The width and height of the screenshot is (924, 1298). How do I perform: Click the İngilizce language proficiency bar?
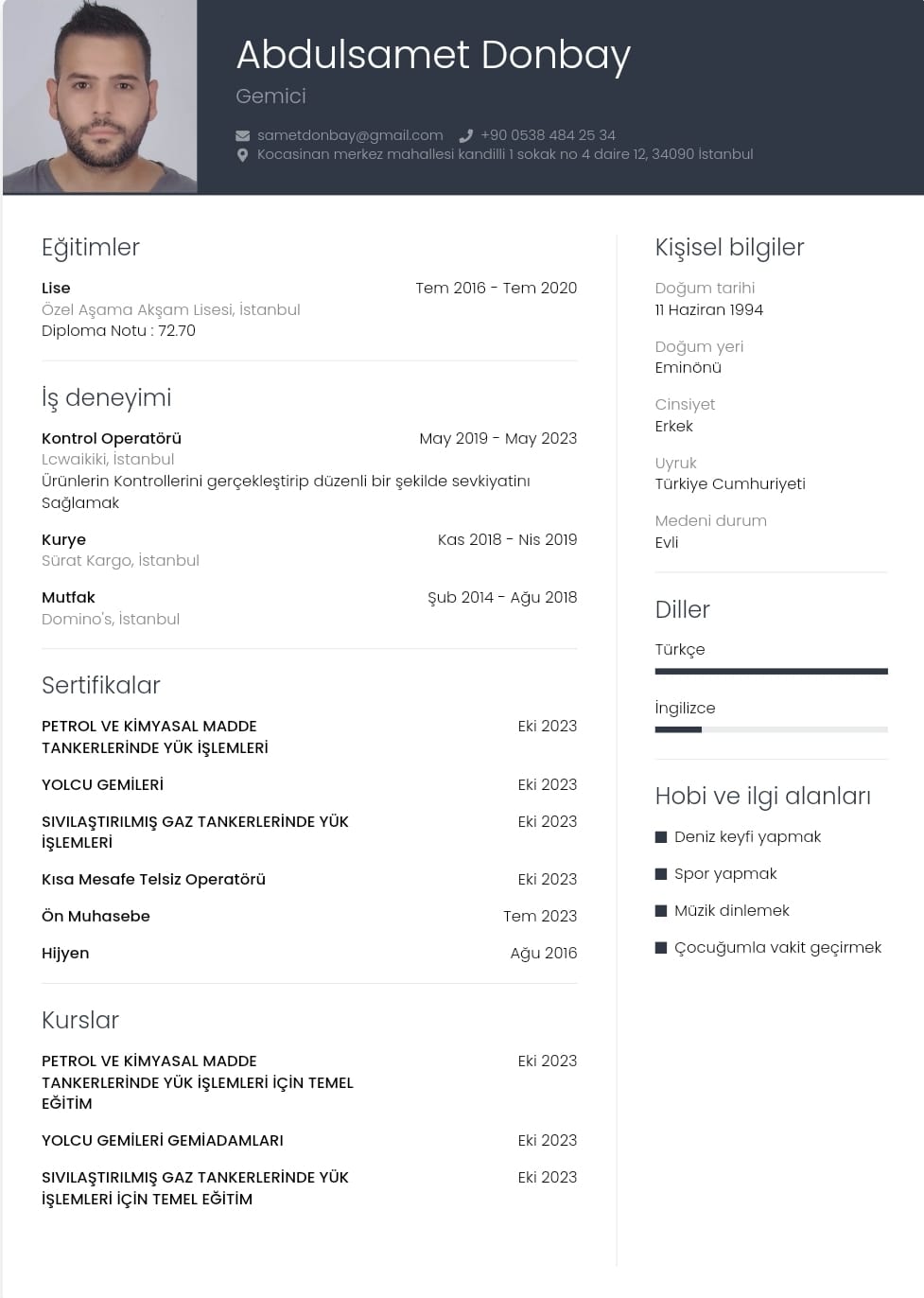771,729
